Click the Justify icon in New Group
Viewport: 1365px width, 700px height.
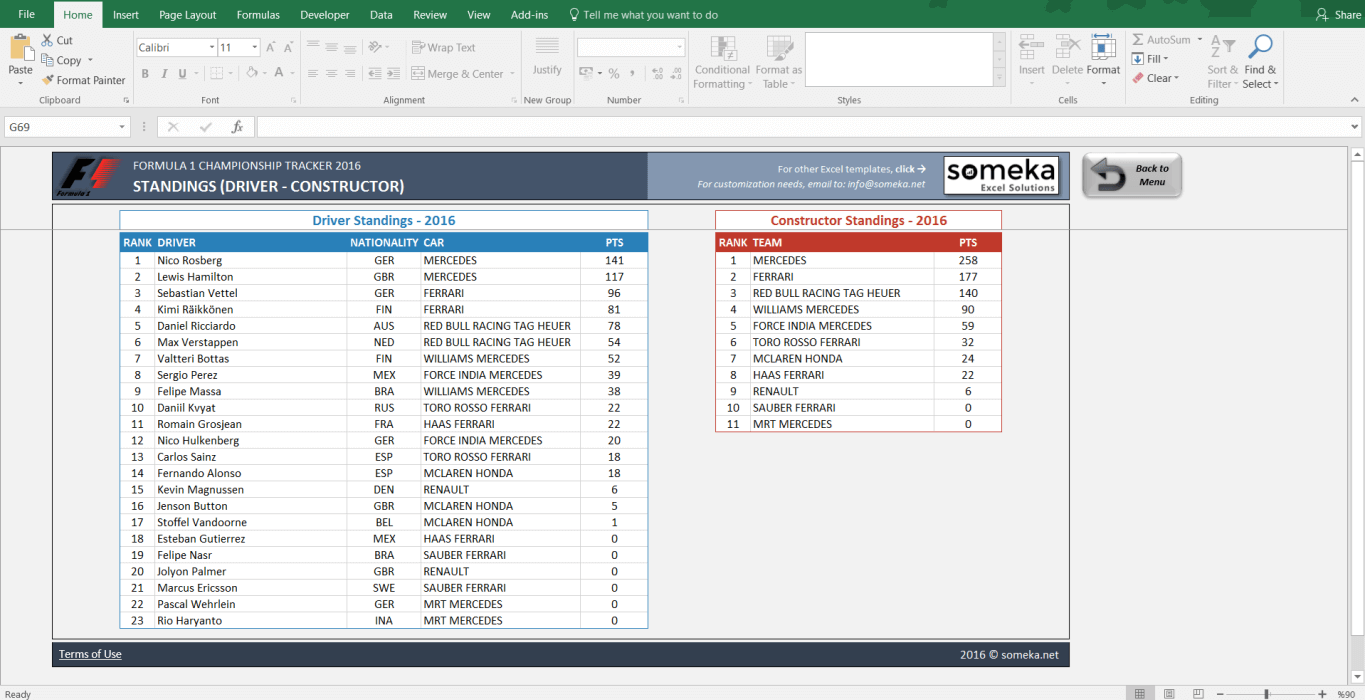(547, 47)
